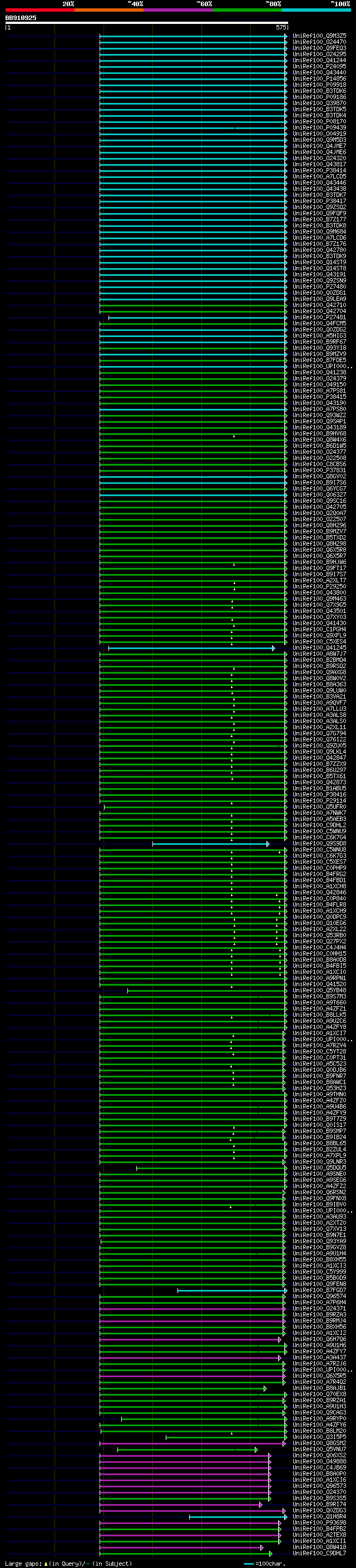
Task: Click the green ~80% identity legend bar
Action: (x=247, y=10)
